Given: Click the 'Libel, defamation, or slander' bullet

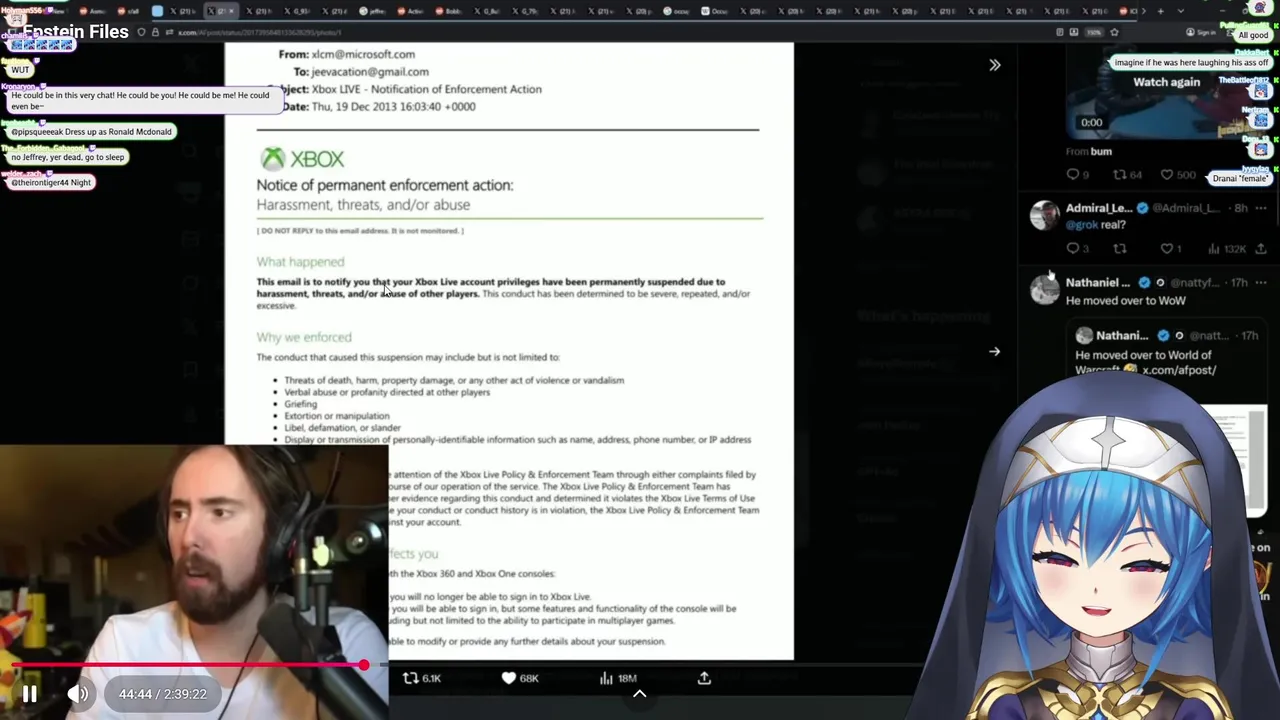Looking at the screenshot, I should (x=342, y=428).
